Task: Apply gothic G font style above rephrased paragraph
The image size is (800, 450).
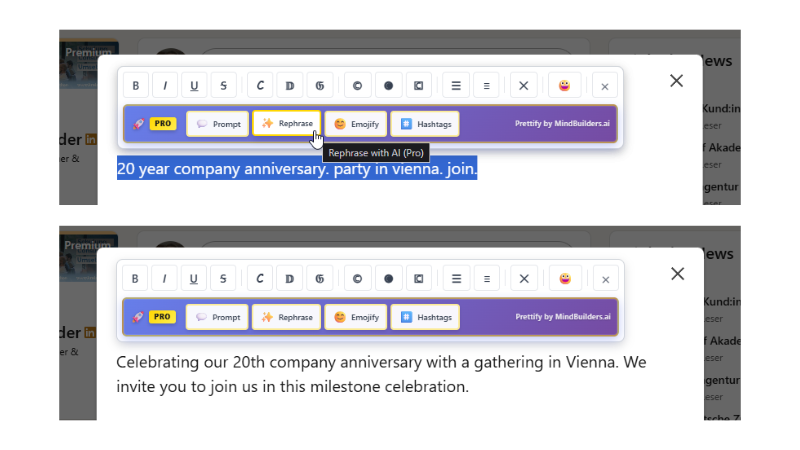Action: pos(319,279)
